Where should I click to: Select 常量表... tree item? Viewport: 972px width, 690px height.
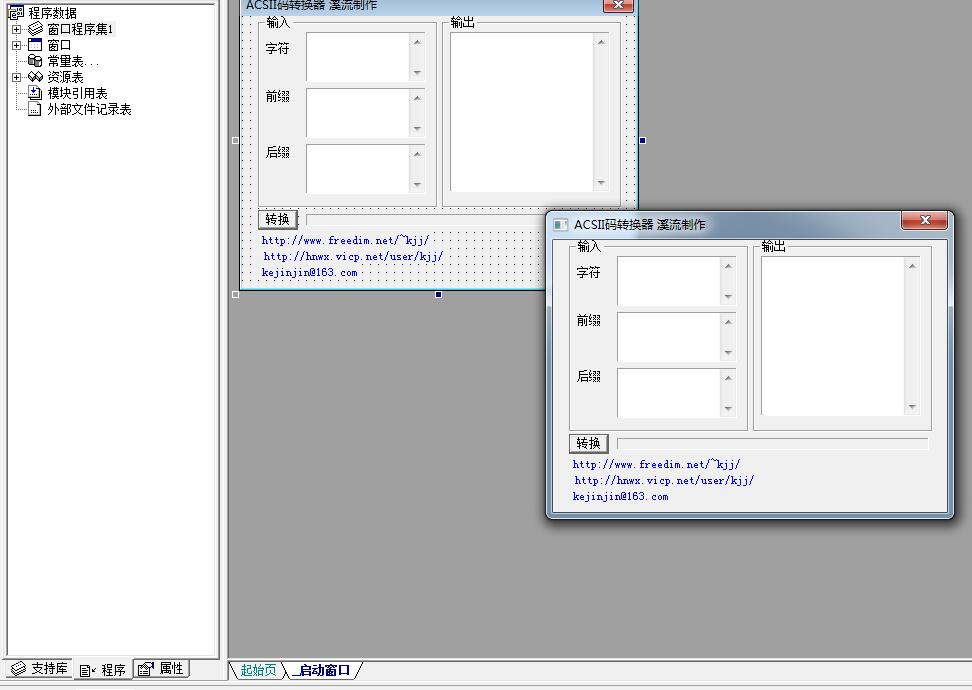coord(73,61)
